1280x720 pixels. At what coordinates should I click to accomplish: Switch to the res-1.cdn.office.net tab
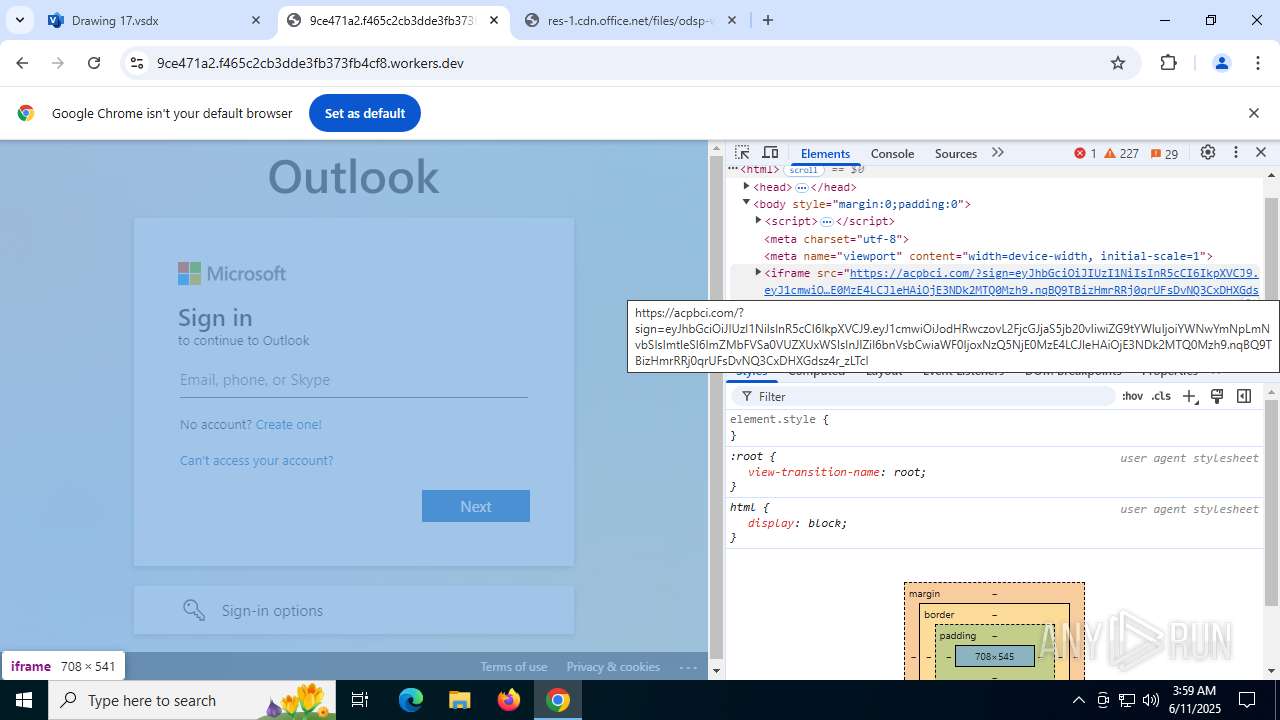pyautogui.click(x=630, y=20)
